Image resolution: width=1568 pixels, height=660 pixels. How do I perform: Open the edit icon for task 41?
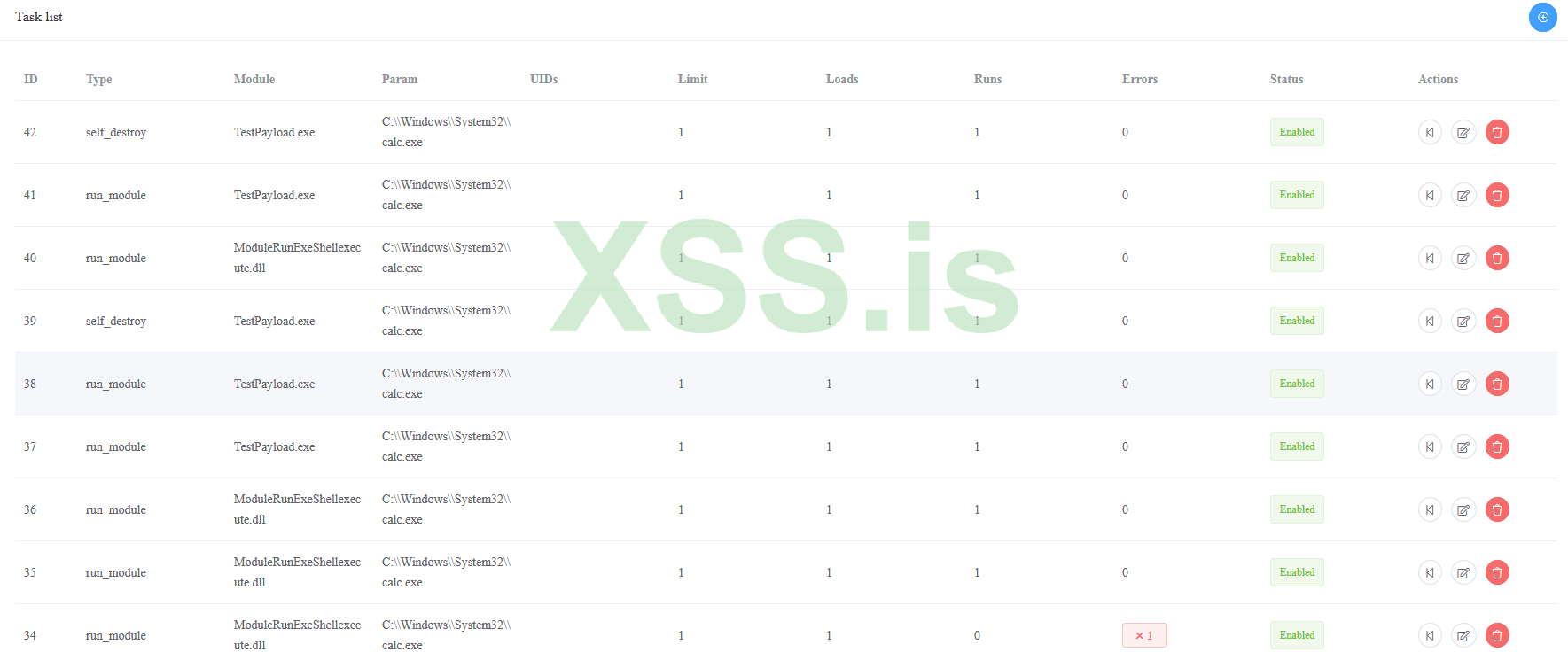click(x=1463, y=195)
